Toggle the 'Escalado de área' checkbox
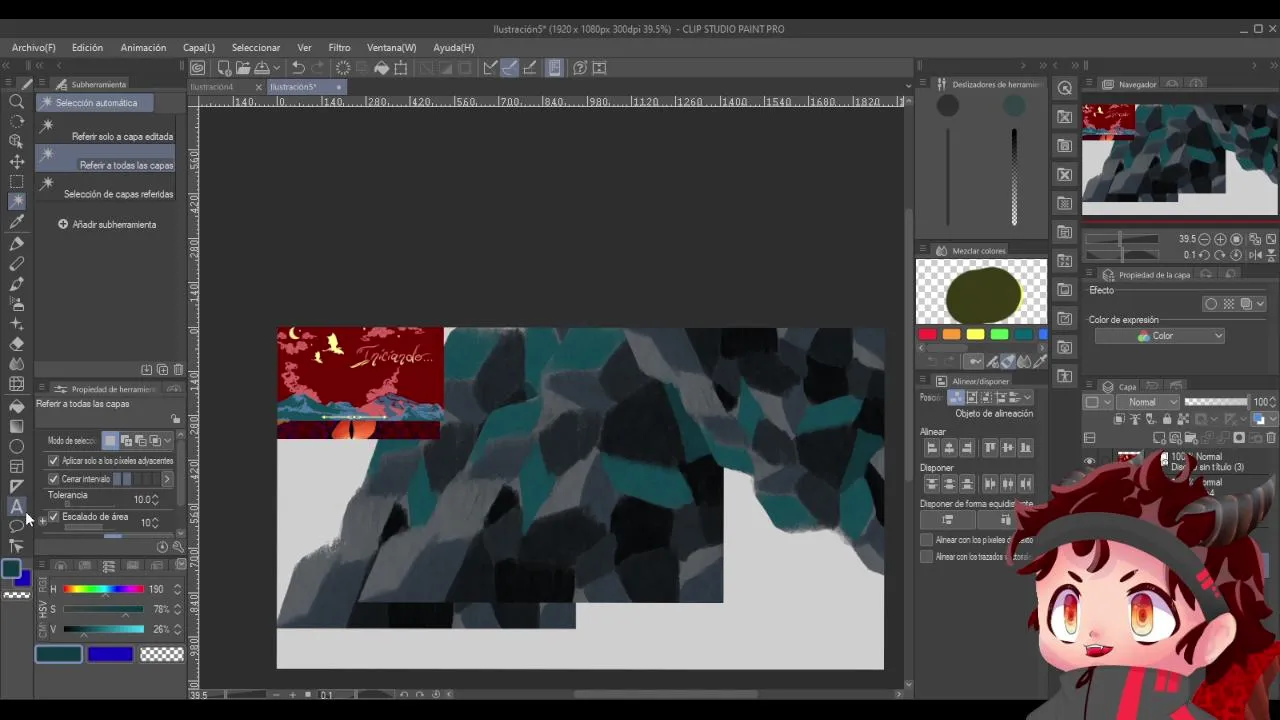Screen dimensions: 1280x720 tap(53, 517)
